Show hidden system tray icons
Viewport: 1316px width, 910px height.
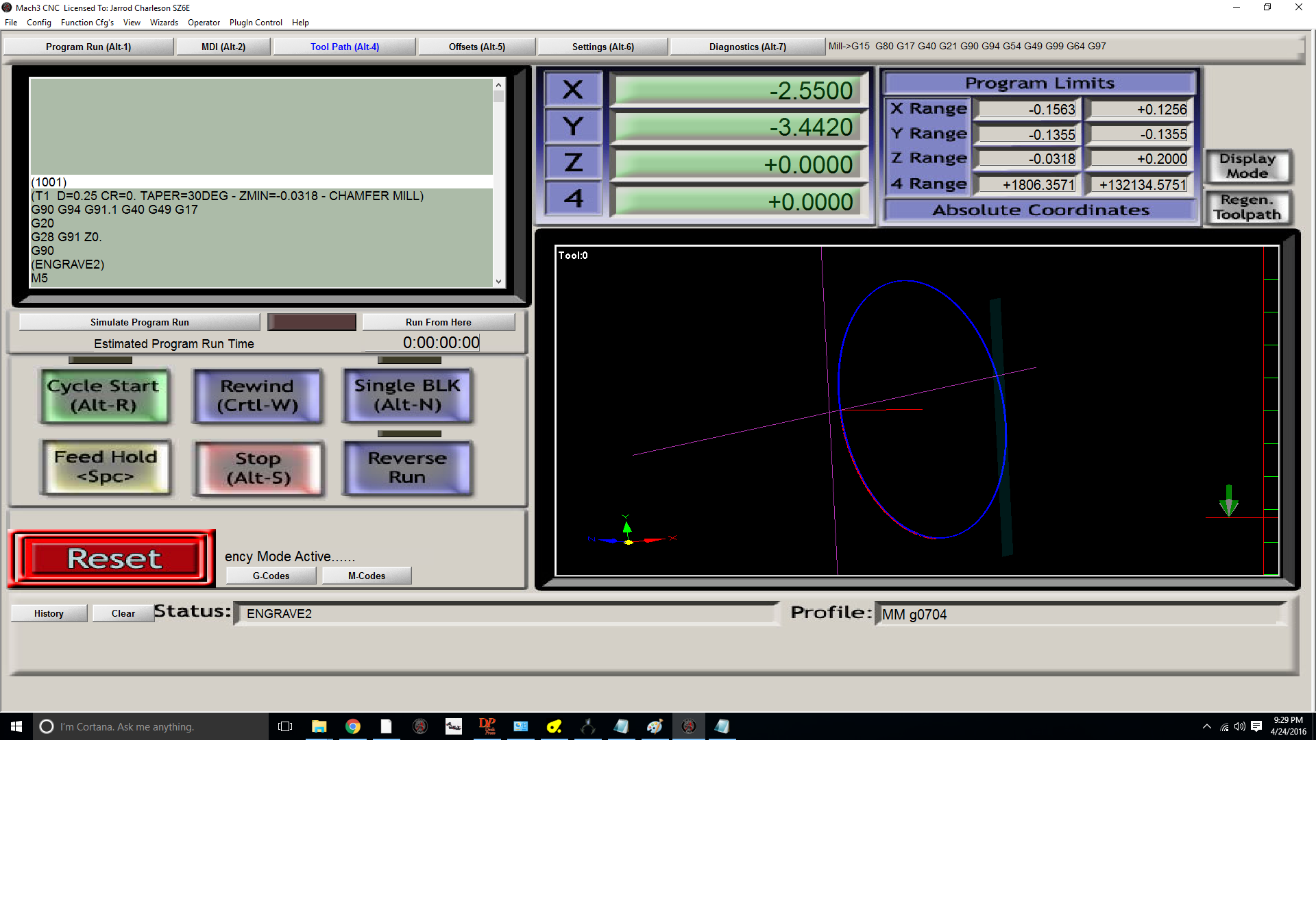click(x=1206, y=726)
